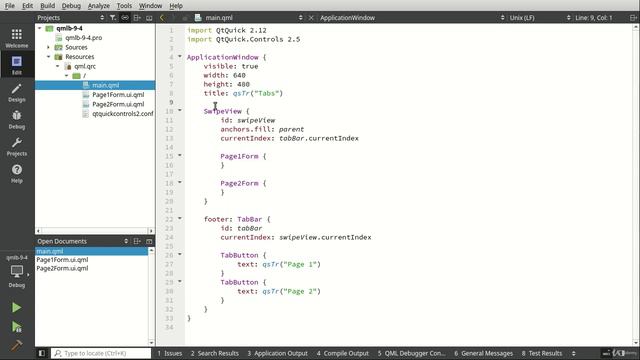Split the Projects sidebar panel
Screen dimensions: 640x360
(137, 18)
